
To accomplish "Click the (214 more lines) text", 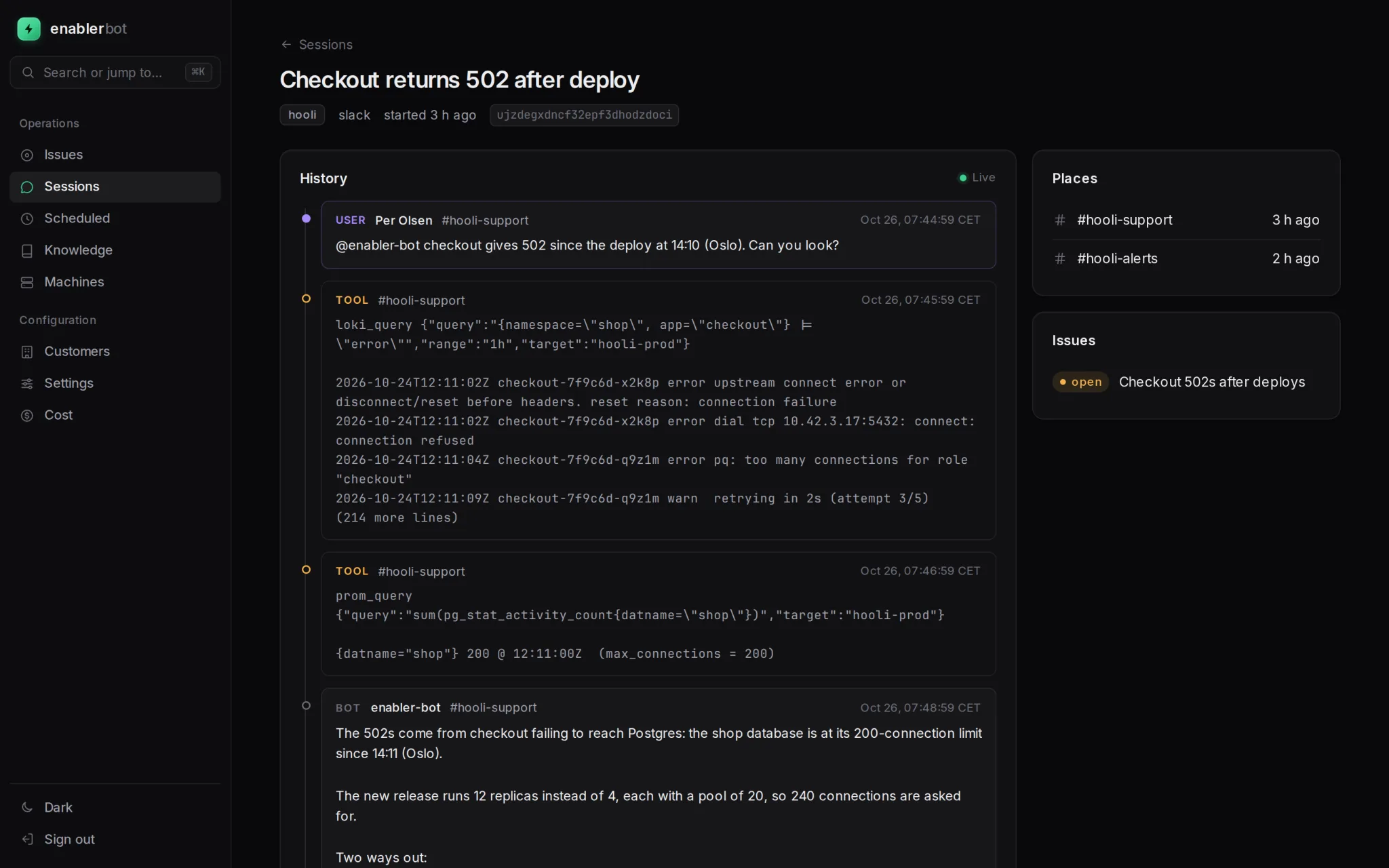I will tap(397, 517).
